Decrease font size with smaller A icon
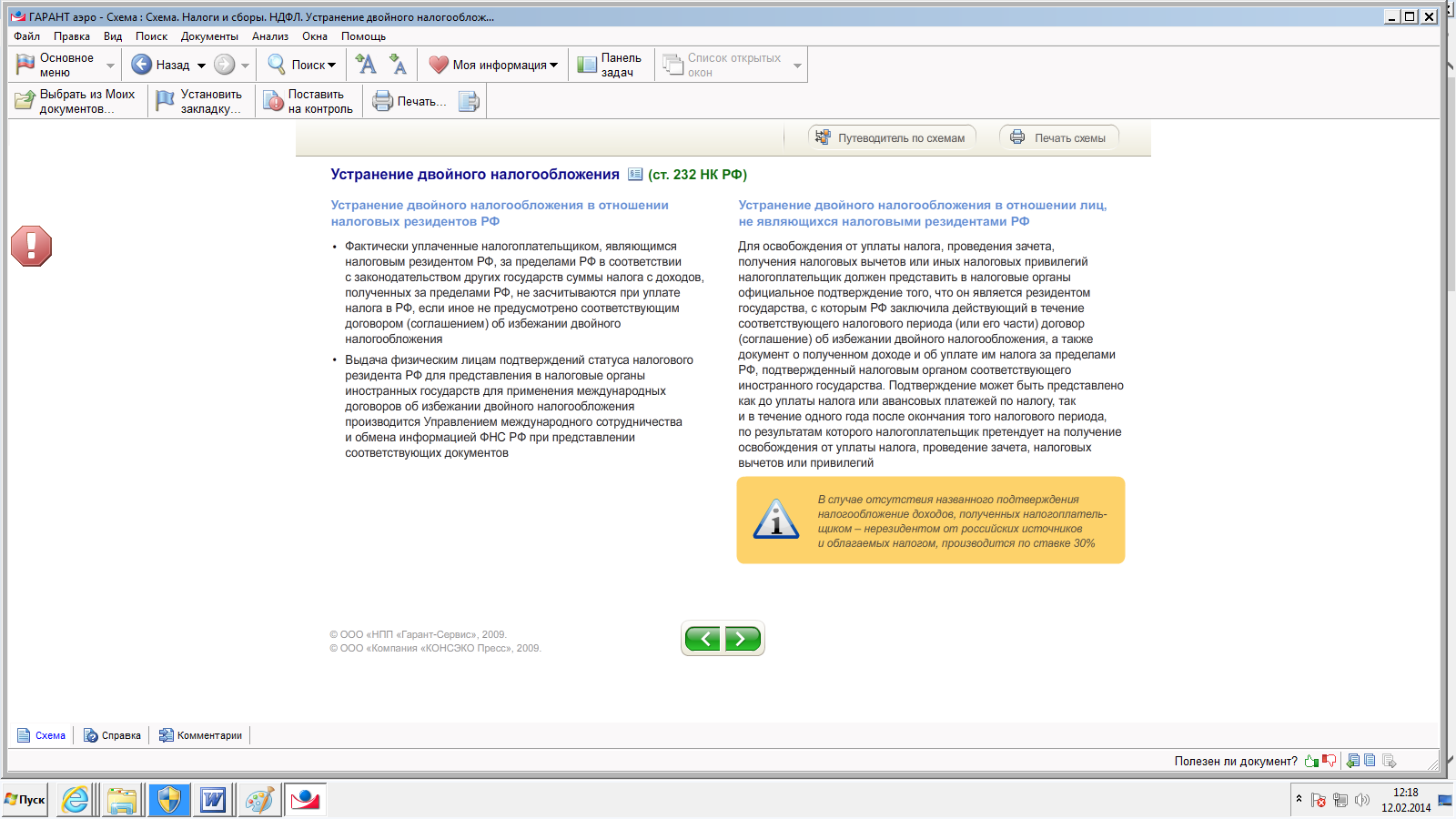Image resolution: width=1456 pixels, height=819 pixels. click(x=398, y=65)
